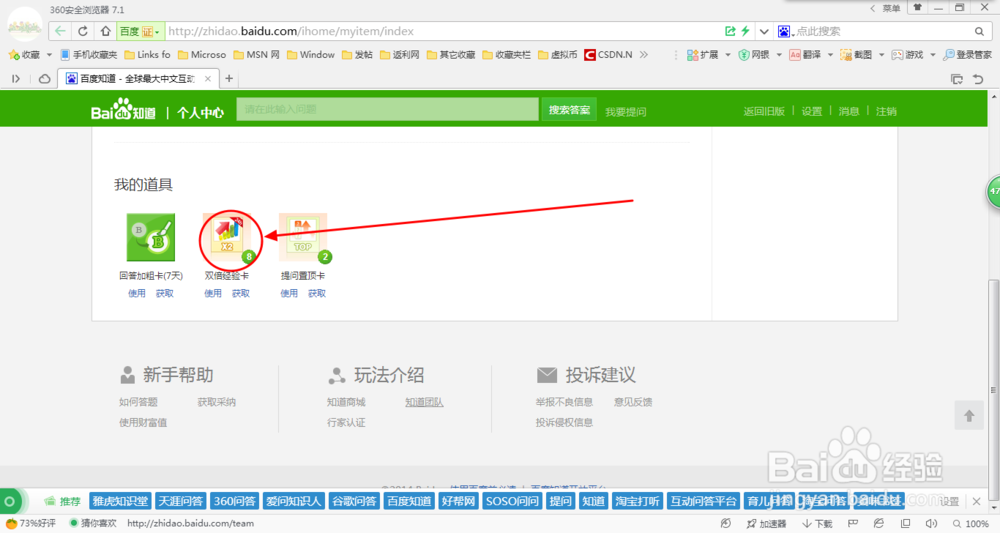Click the address bar URL field
The height and width of the screenshot is (533, 1000).
coord(443,31)
